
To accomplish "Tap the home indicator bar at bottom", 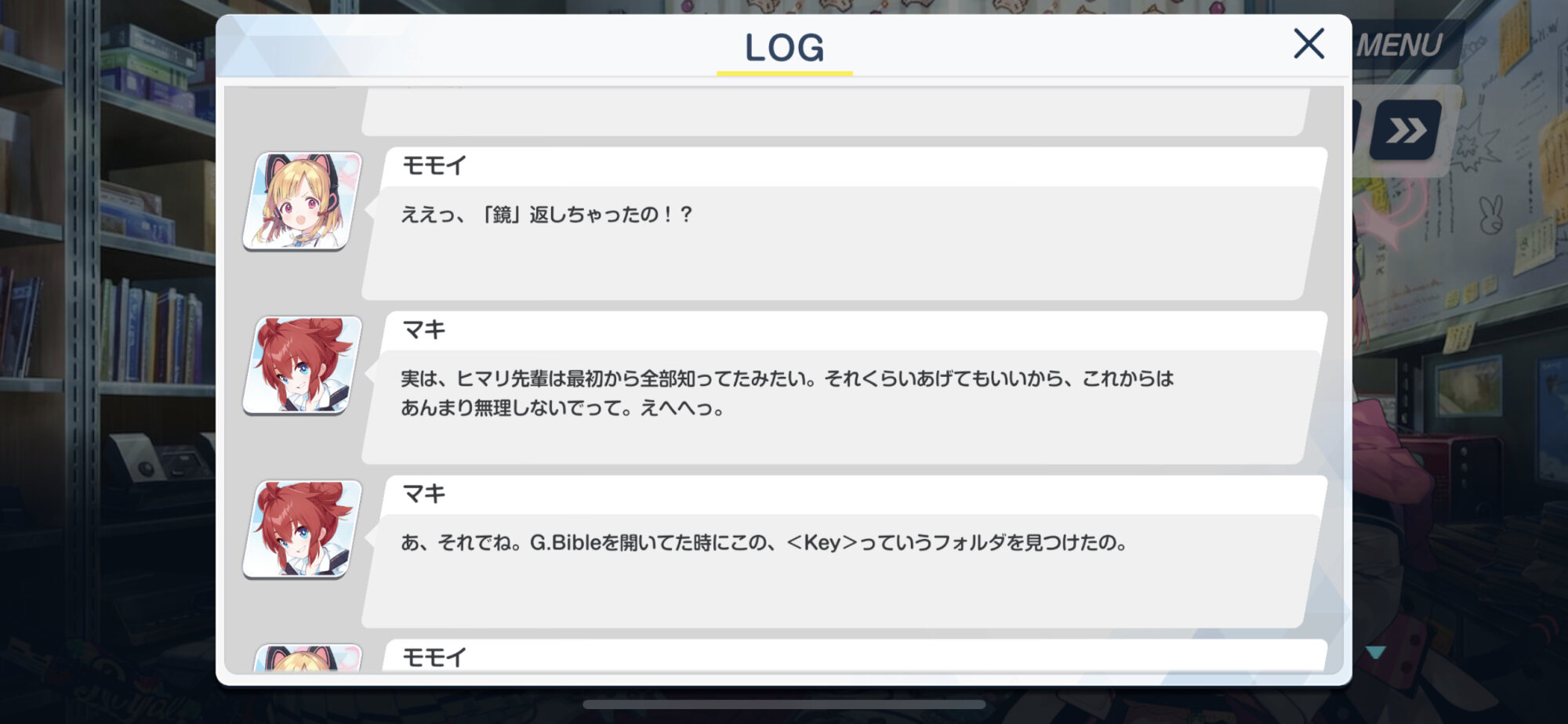I will pos(784,704).
